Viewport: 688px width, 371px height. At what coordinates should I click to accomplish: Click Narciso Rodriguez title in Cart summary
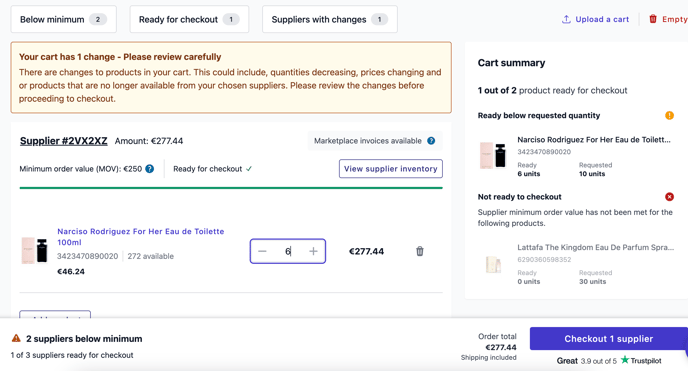point(594,140)
